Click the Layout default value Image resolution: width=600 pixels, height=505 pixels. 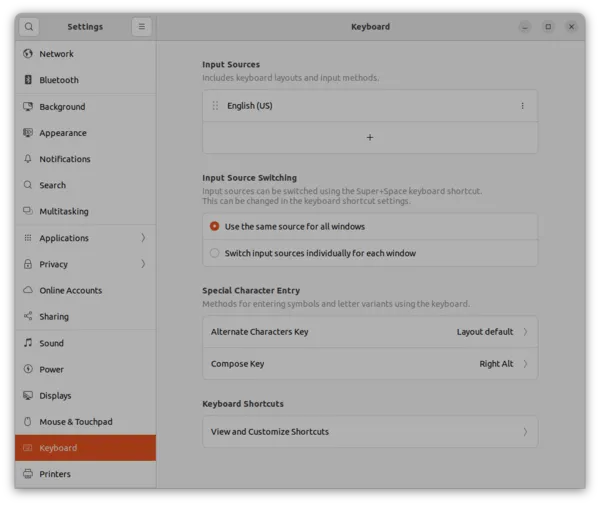tap(484, 332)
